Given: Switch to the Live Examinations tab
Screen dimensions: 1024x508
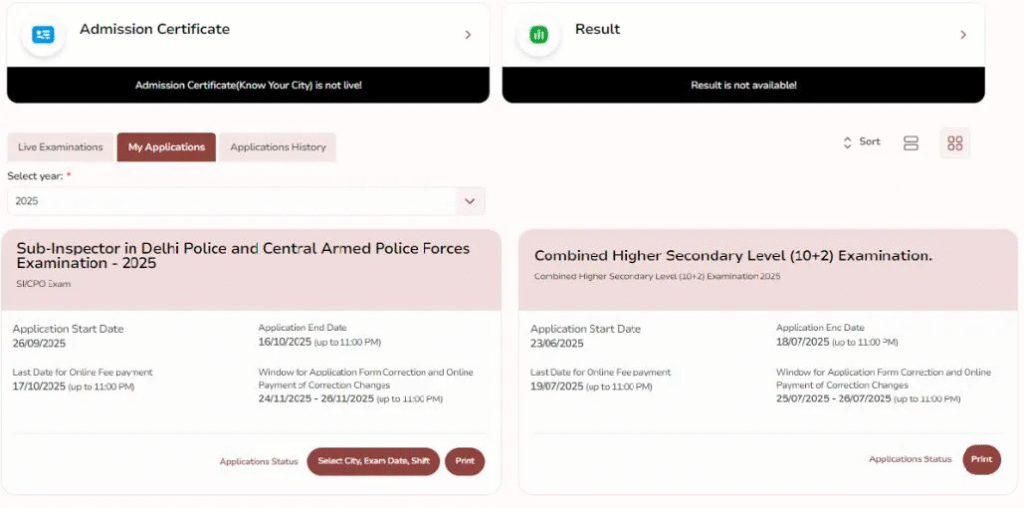Looking at the screenshot, I should (60, 147).
